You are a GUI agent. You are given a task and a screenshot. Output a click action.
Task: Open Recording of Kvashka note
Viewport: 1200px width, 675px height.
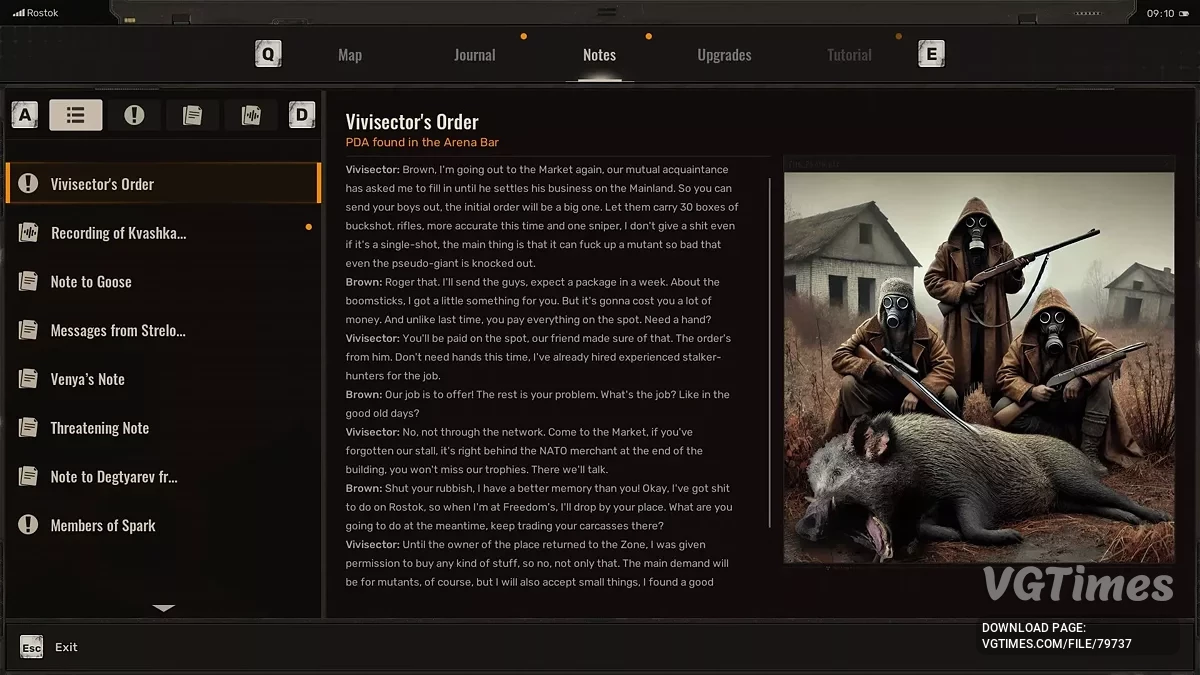tap(118, 233)
